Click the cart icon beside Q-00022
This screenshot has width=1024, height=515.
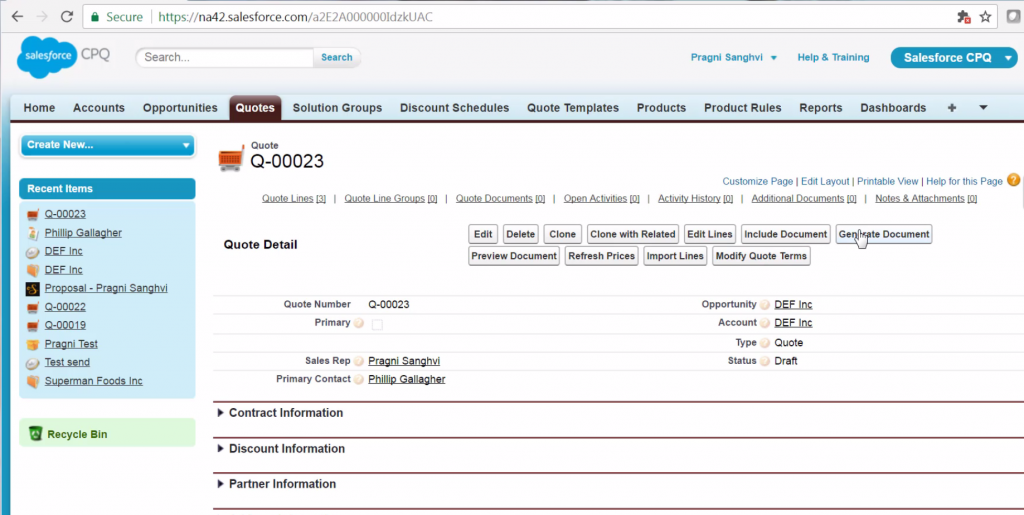pos(33,307)
